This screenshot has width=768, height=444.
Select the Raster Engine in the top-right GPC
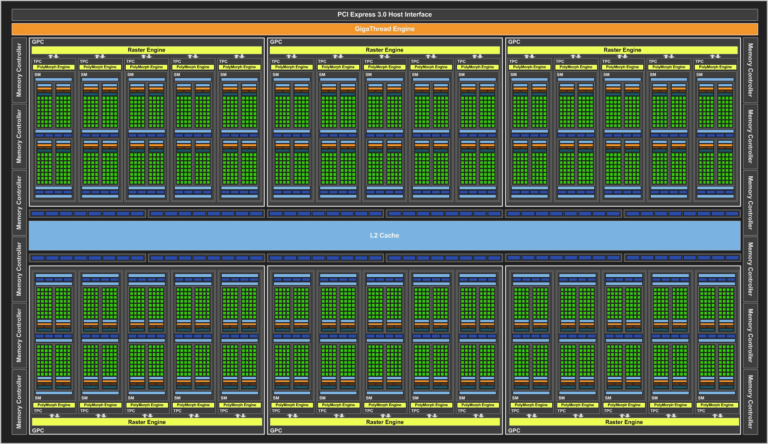click(x=623, y=49)
